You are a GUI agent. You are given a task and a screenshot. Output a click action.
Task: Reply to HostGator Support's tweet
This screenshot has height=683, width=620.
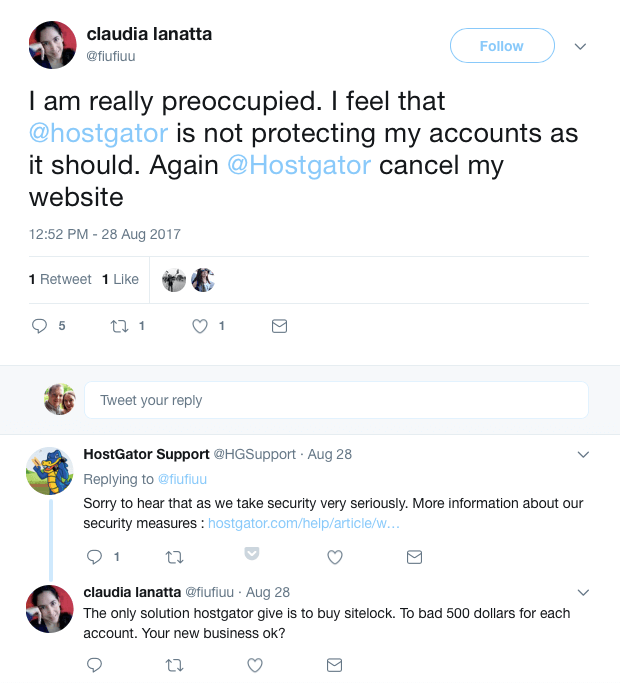click(x=95, y=557)
